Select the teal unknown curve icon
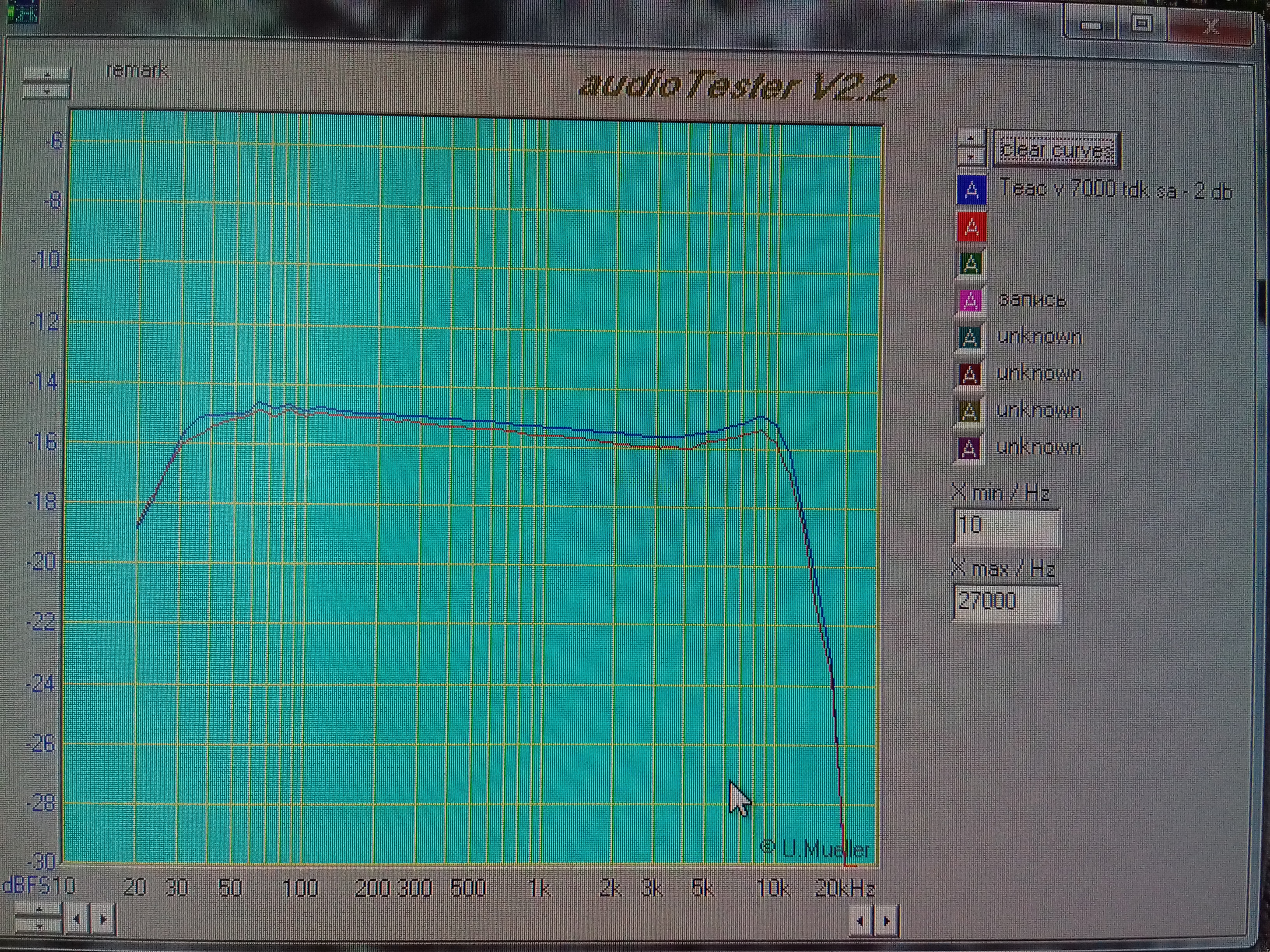 970,337
